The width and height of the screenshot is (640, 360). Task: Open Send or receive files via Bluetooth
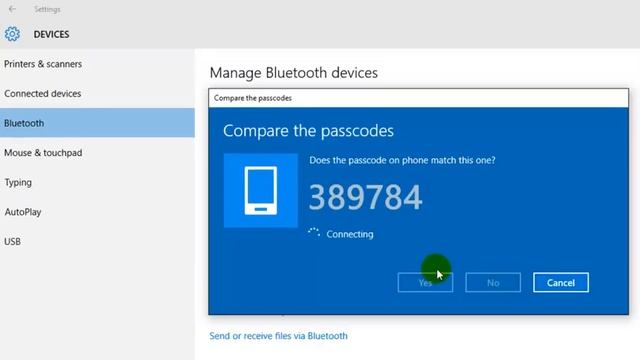[278, 336]
